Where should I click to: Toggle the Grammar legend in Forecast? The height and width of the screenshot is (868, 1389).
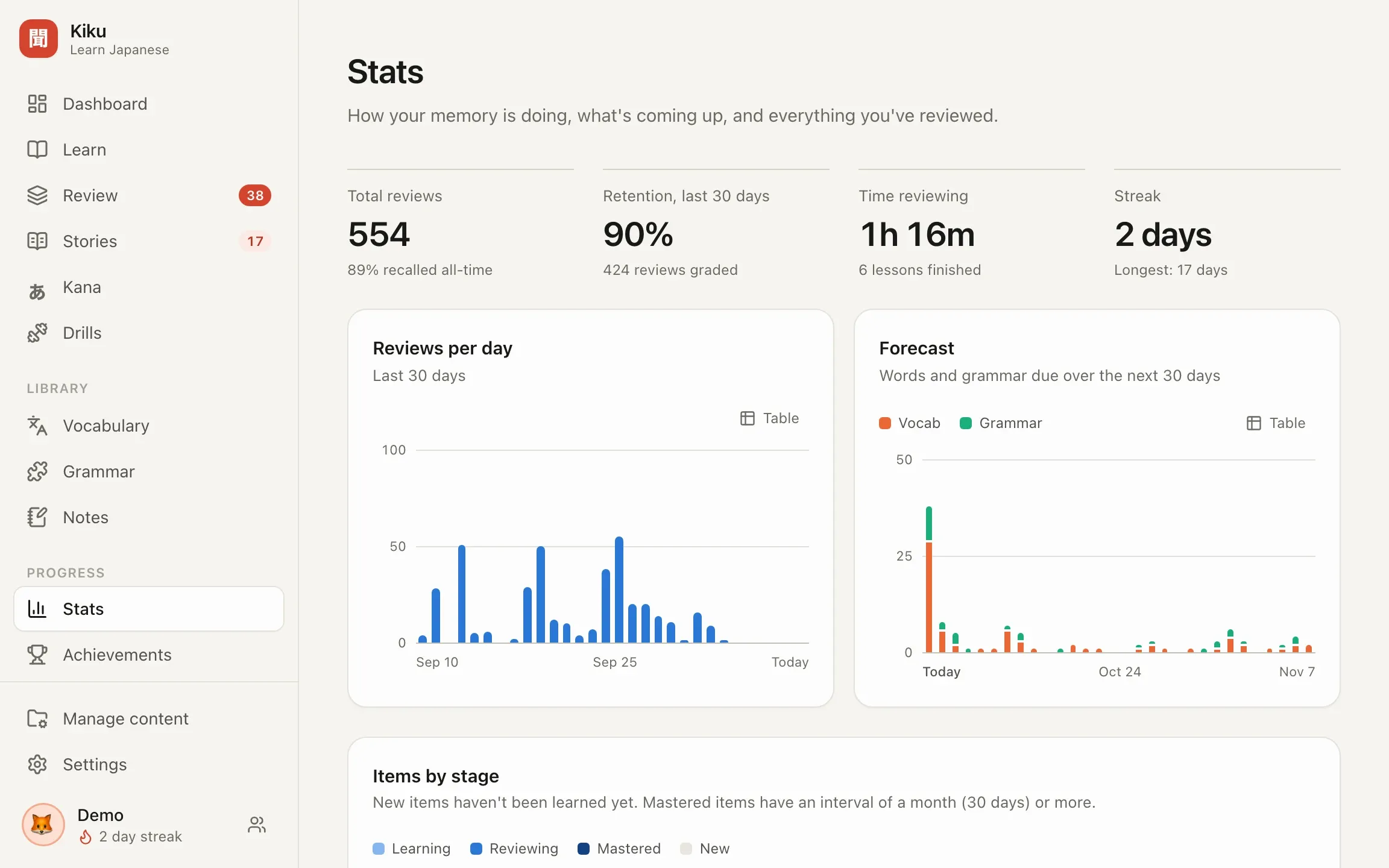(1001, 423)
